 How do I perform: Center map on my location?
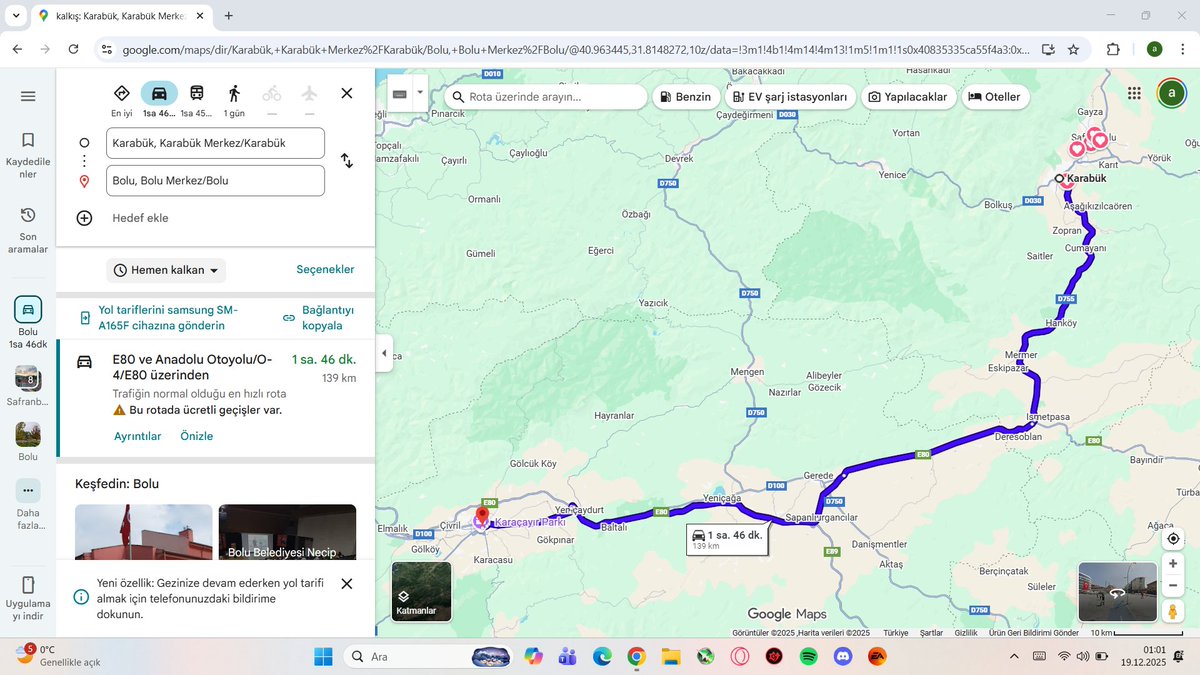click(1173, 538)
